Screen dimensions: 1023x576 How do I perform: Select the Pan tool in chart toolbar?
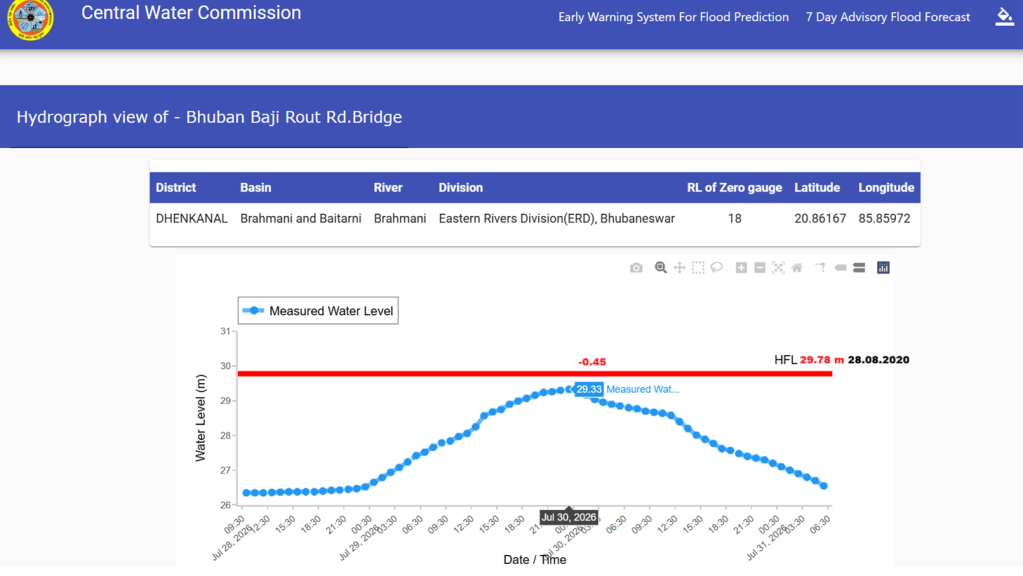(679, 268)
